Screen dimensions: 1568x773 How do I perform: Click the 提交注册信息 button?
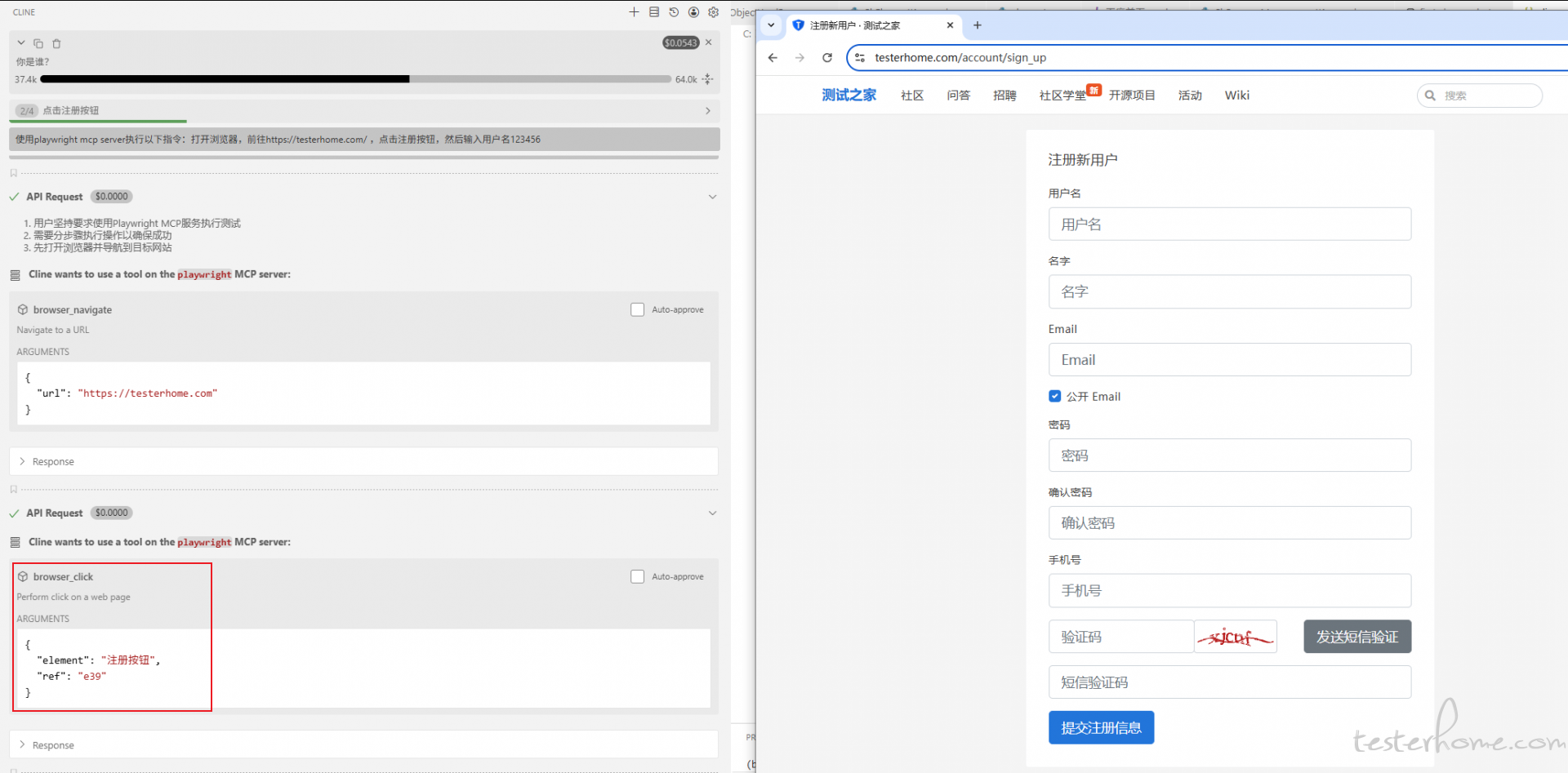click(1101, 727)
